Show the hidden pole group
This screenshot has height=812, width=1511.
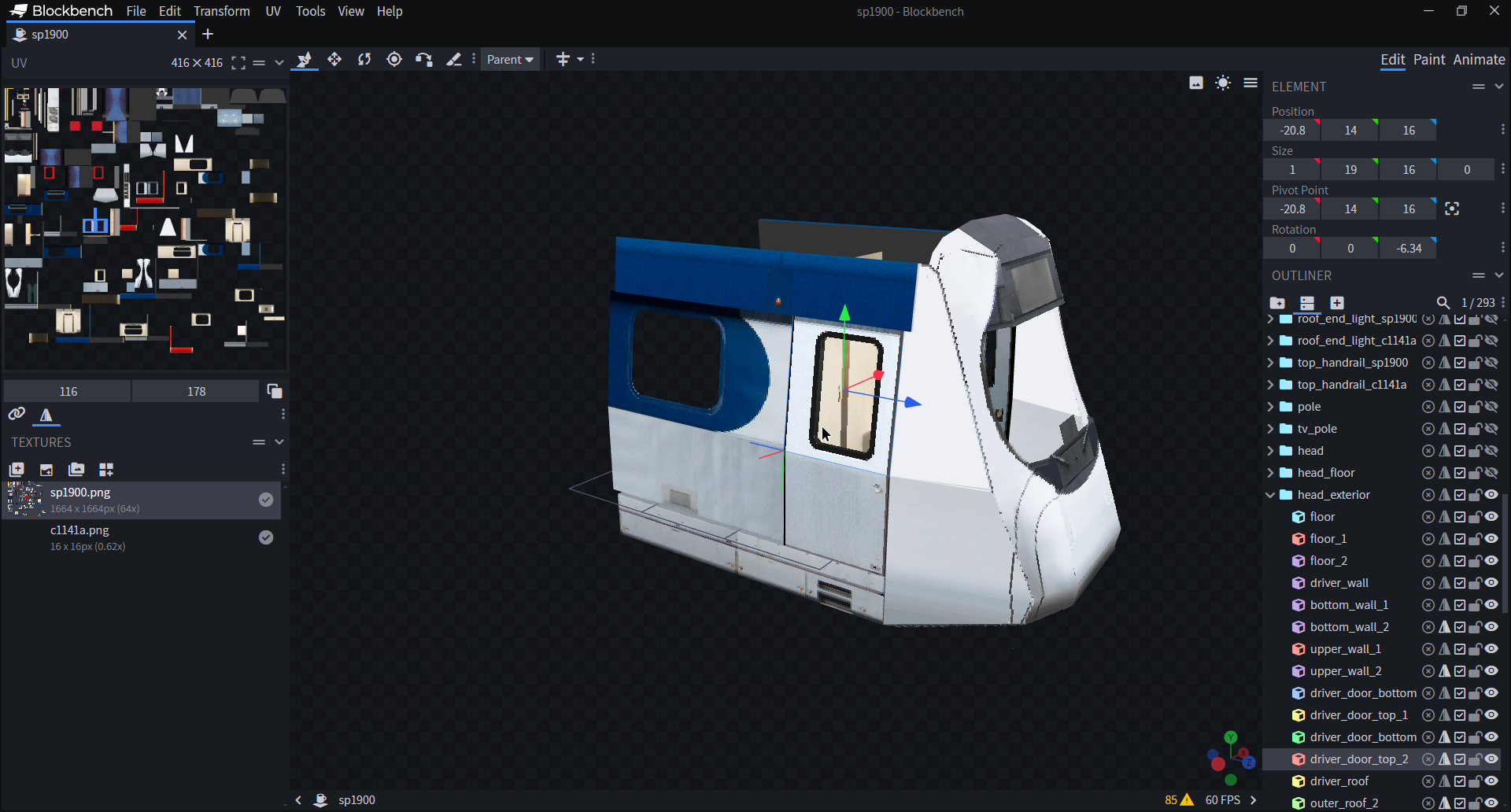(x=1491, y=407)
